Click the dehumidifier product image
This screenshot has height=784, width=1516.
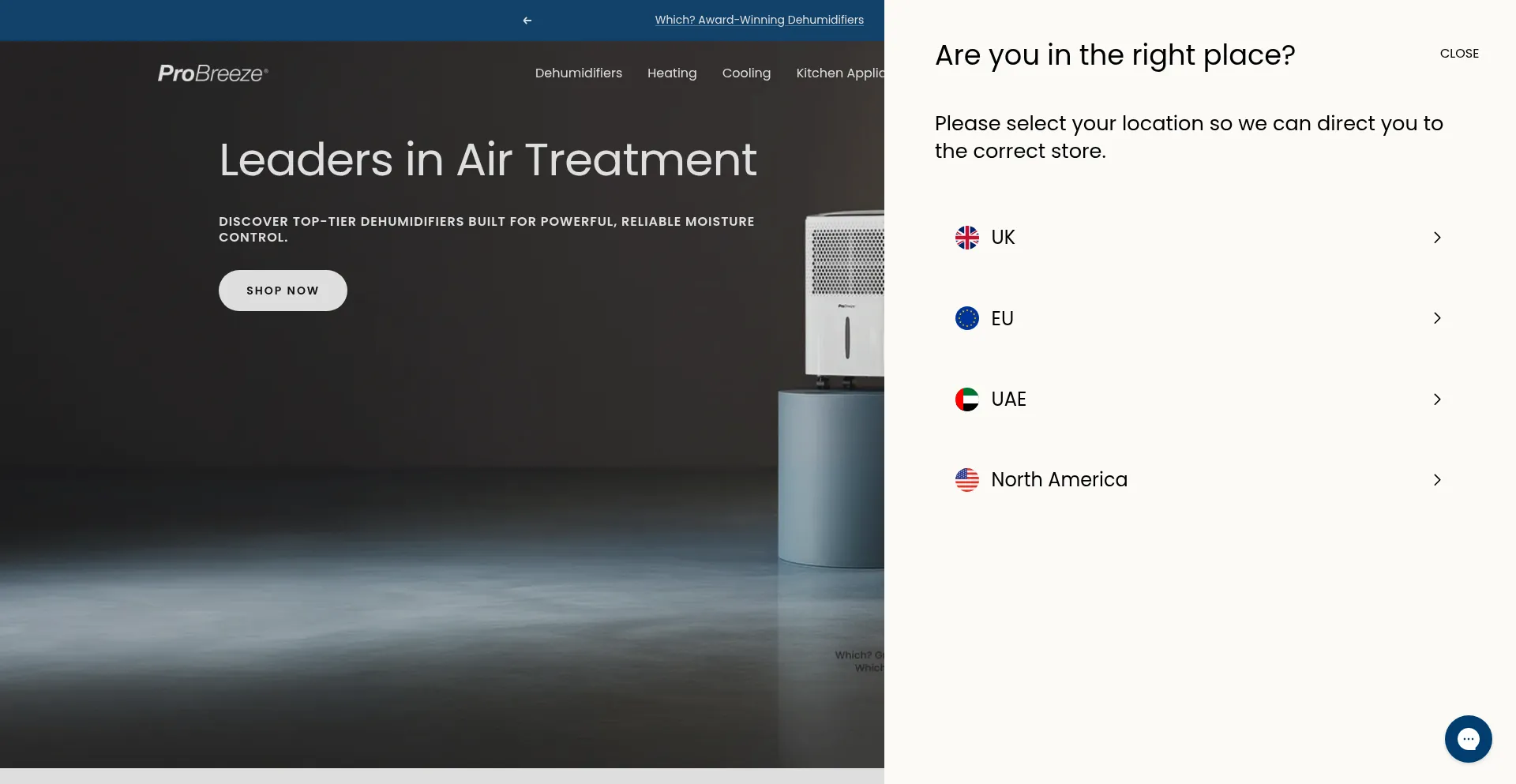point(845,300)
